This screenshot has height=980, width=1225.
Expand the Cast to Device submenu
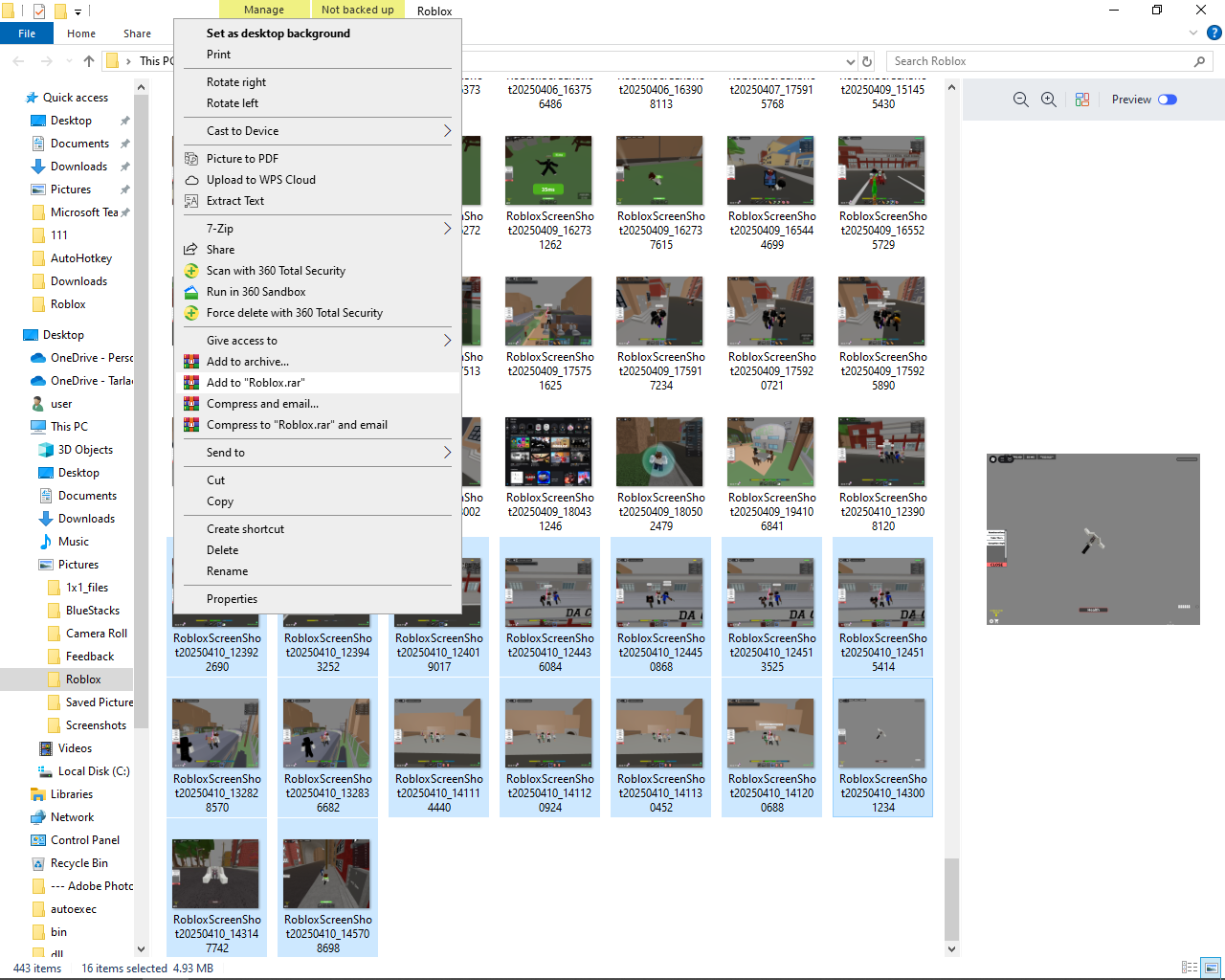point(447,131)
